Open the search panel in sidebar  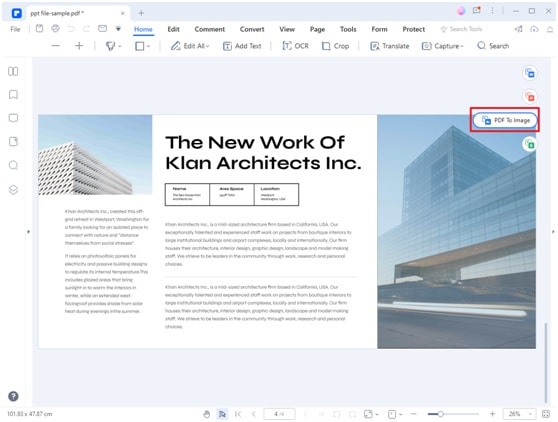13,165
